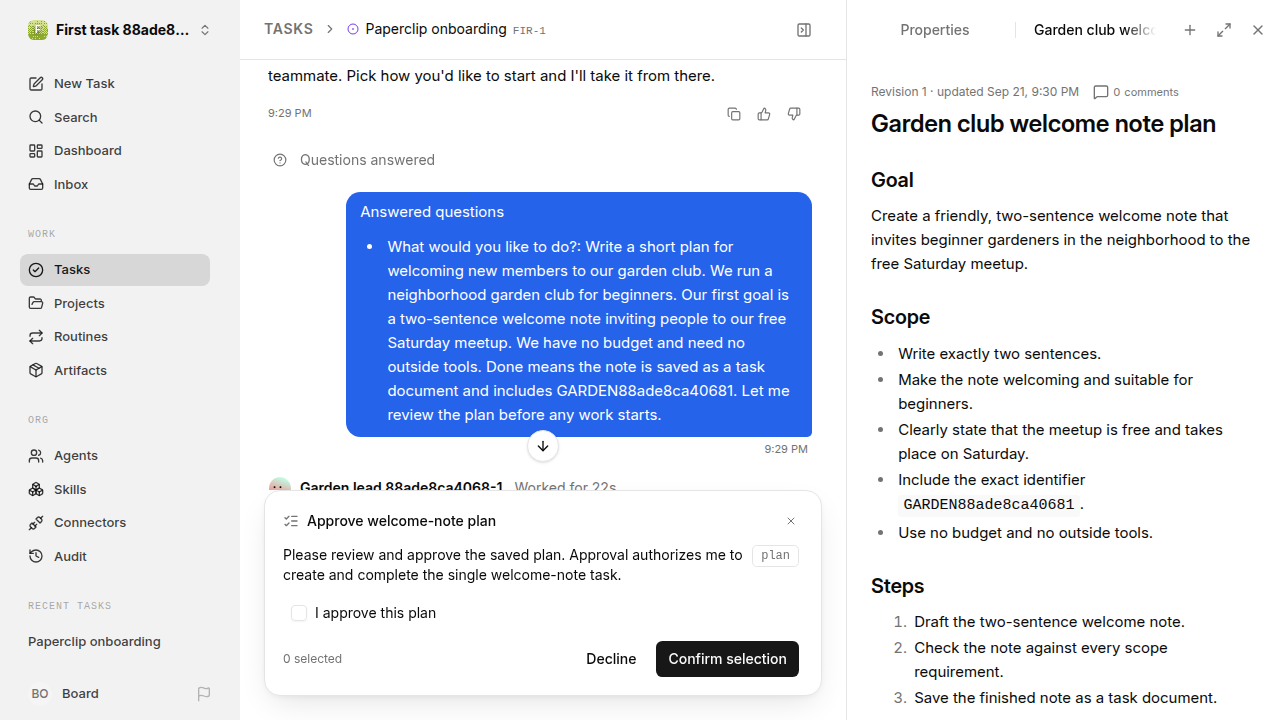Image resolution: width=1280 pixels, height=720 pixels.
Task: Click the checklist icon on the approval card
Action: 291,521
